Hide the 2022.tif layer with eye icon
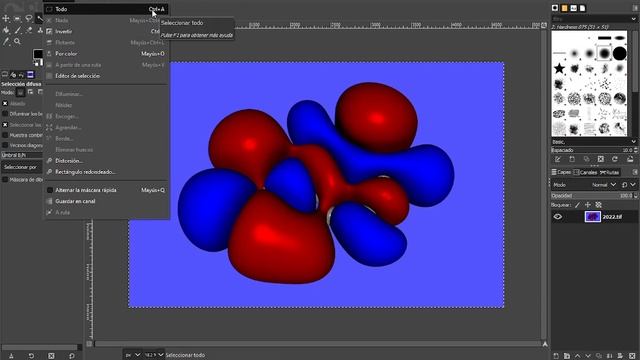This screenshot has height=360, width=640. click(558, 217)
